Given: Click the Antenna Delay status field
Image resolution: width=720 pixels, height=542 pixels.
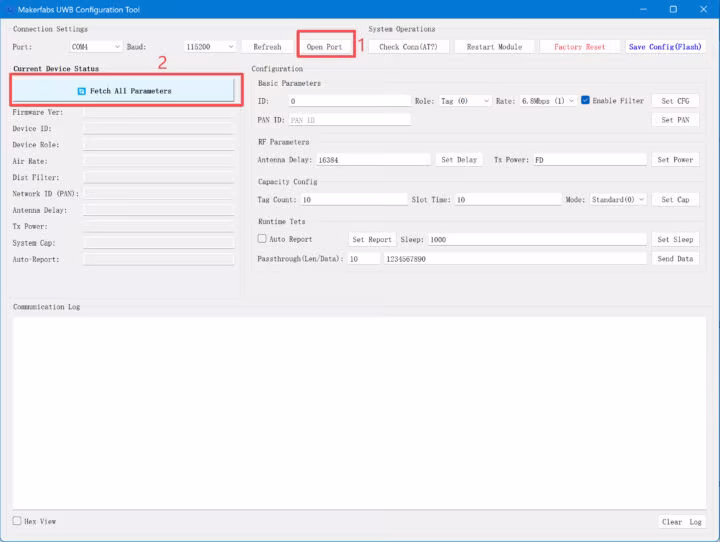Looking at the screenshot, I should 158,210.
